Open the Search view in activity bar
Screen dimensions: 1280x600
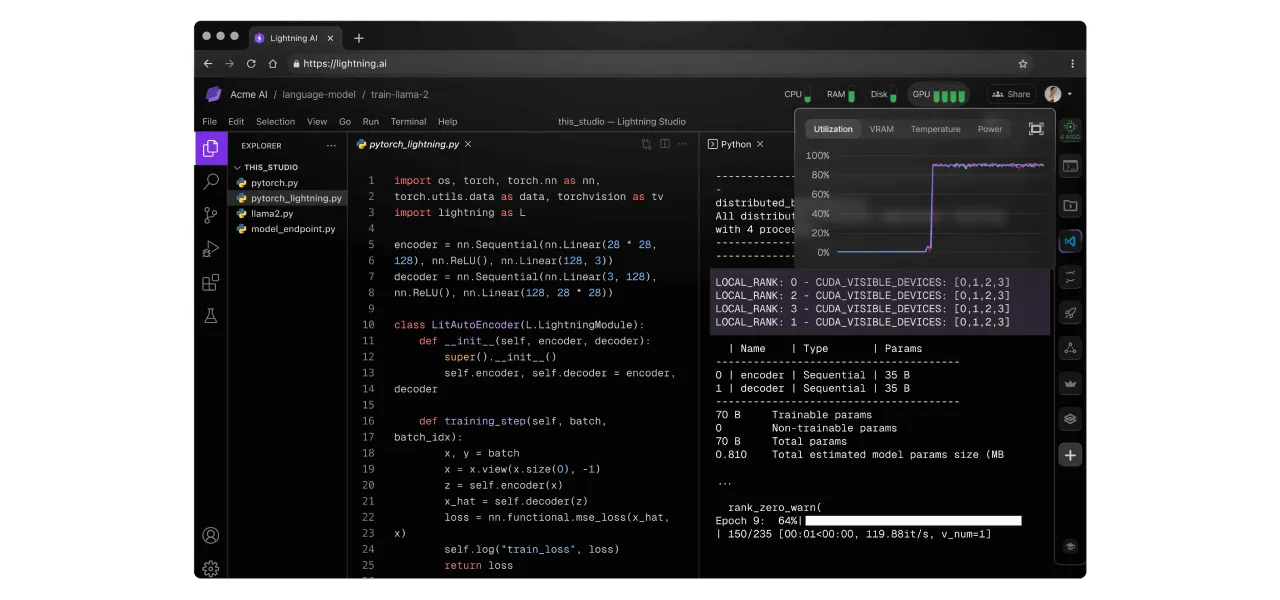click(211, 182)
